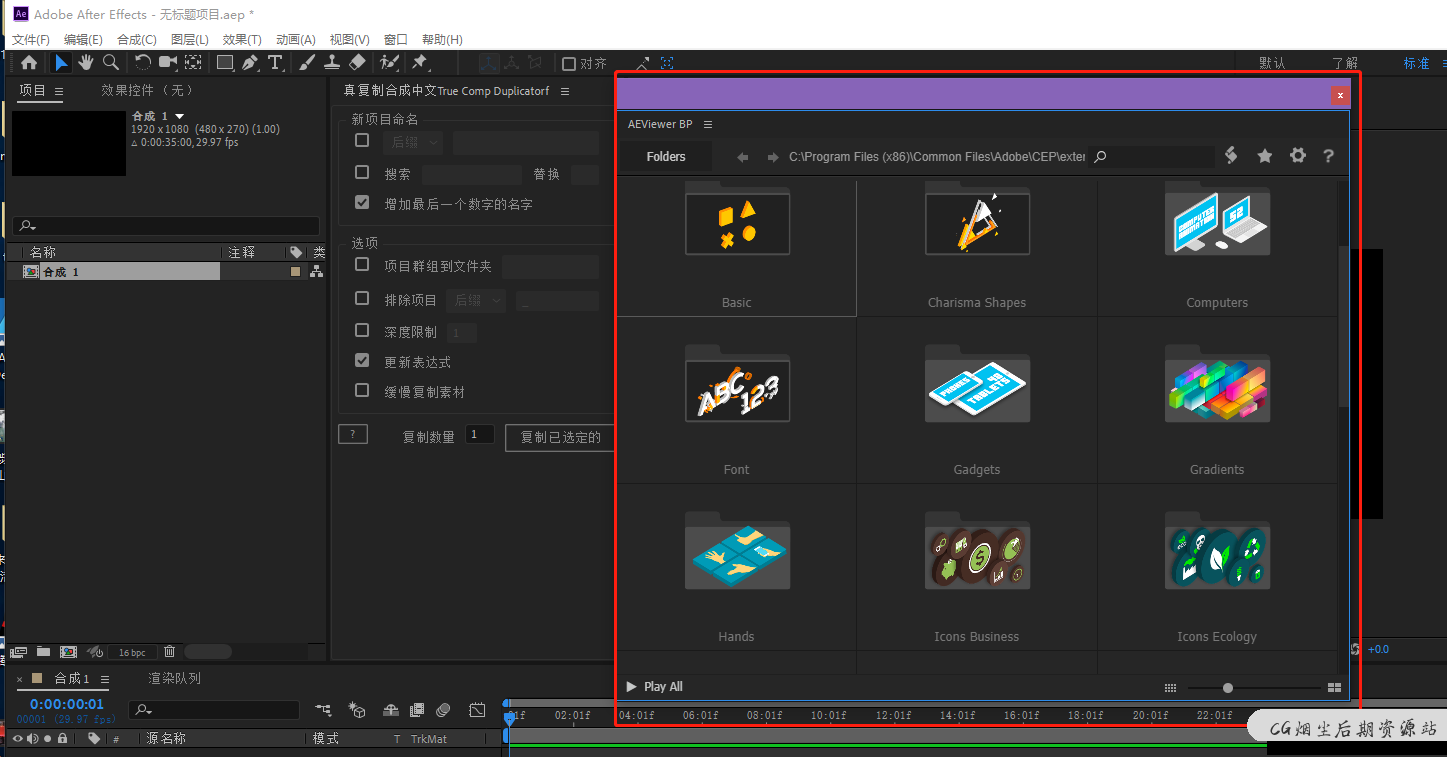Toggle the 对齐 snapping checkbox

(x=569, y=64)
